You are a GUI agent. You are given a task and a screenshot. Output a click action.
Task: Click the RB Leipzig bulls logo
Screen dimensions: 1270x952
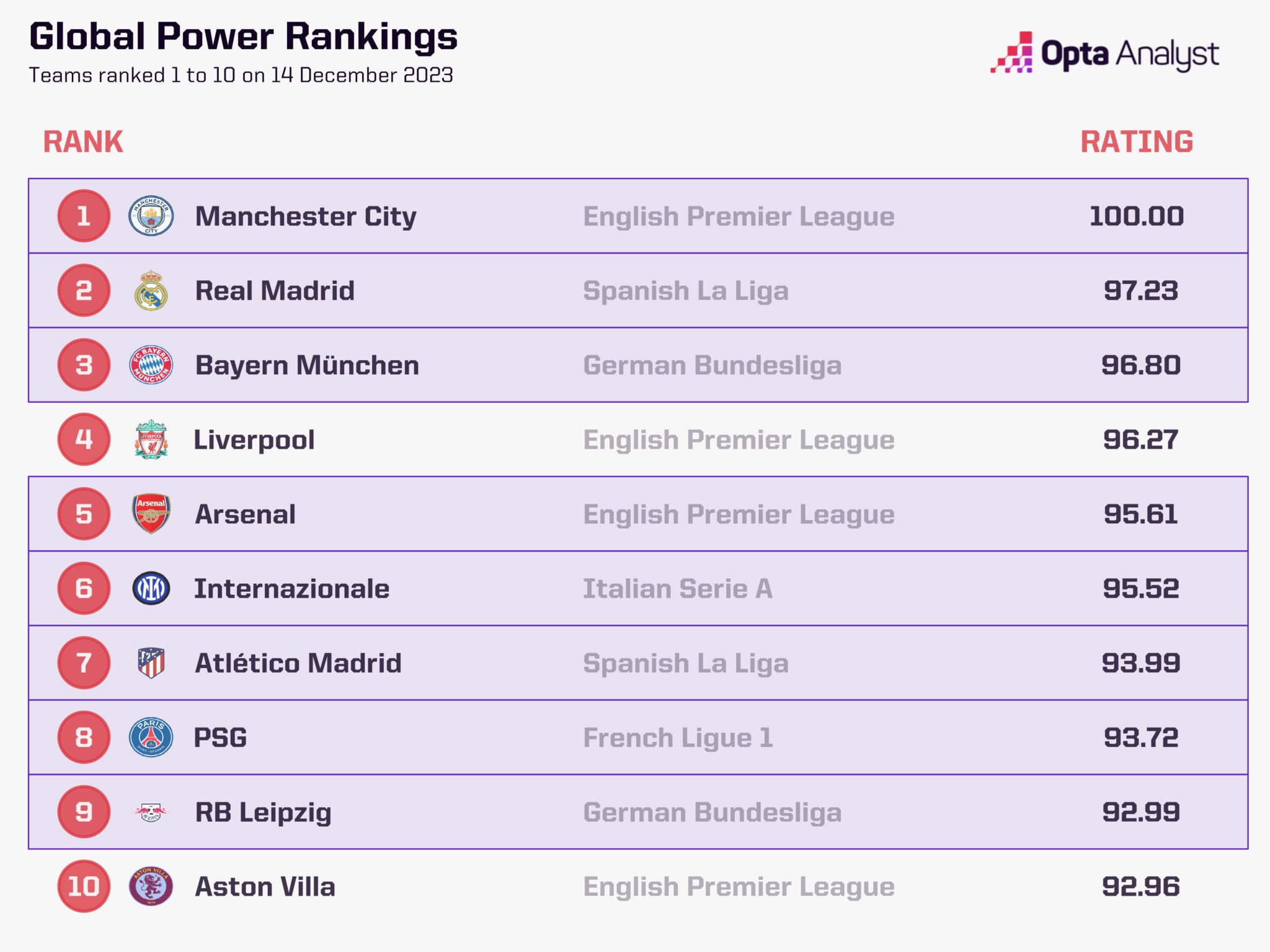click(151, 811)
